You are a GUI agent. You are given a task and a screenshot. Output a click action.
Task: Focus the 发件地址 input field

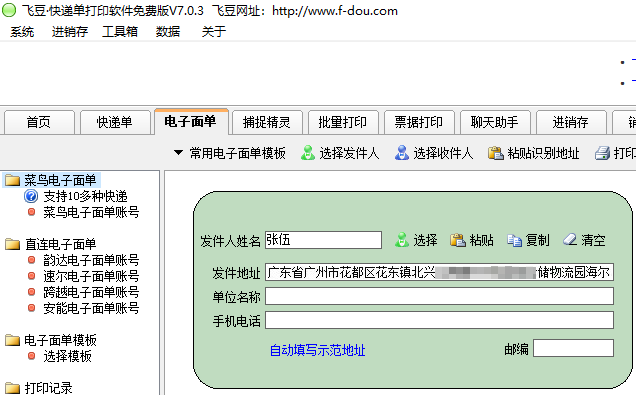439,272
